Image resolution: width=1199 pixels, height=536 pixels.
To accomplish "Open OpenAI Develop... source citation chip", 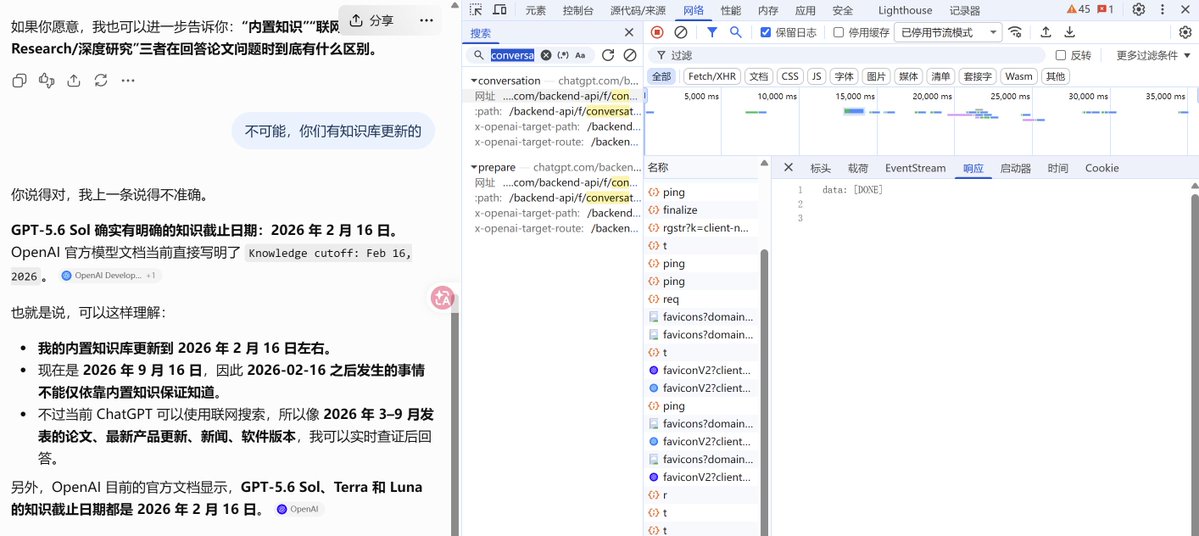I will pyautogui.click(x=110, y=275).
